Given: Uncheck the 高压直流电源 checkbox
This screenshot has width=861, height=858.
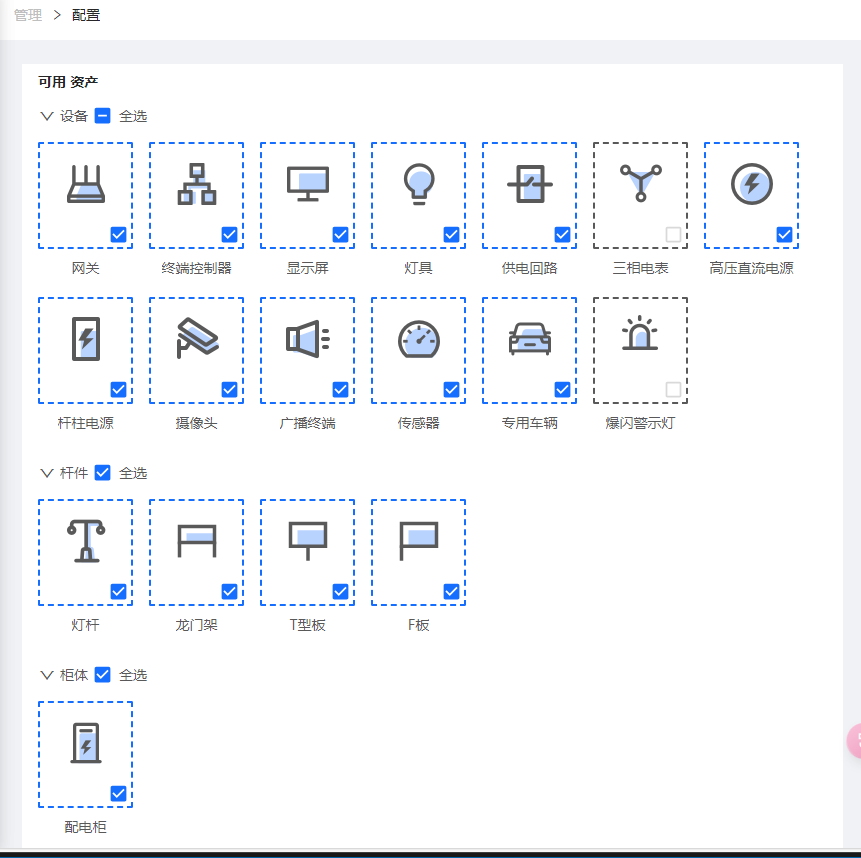Looking at the screenshot, I should pyautogui.click(x=784, y=234).
